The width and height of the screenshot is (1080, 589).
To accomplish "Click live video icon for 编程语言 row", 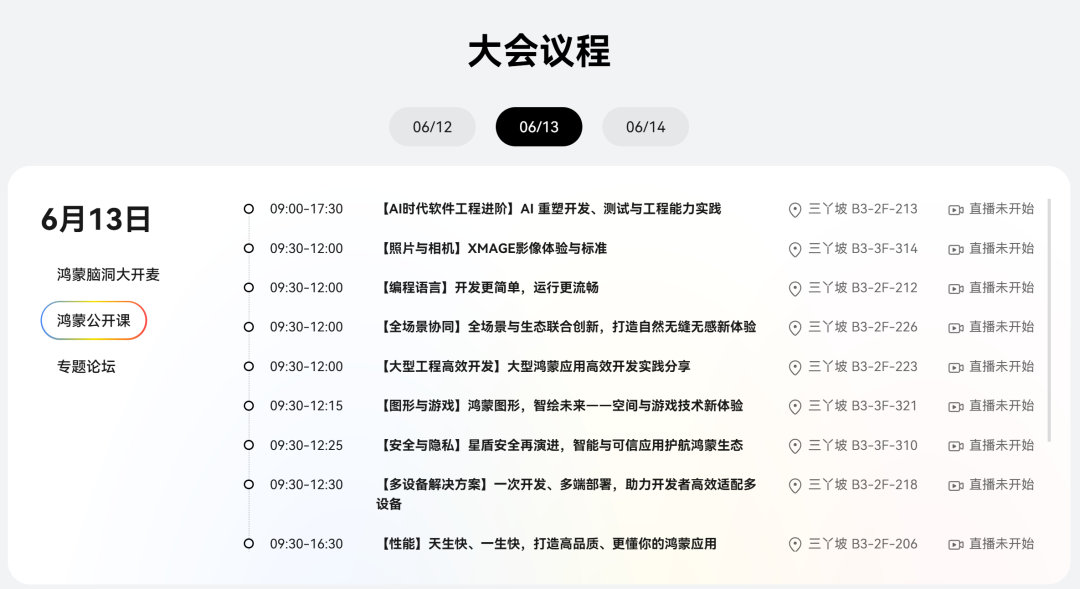I will tap(955, 289).
